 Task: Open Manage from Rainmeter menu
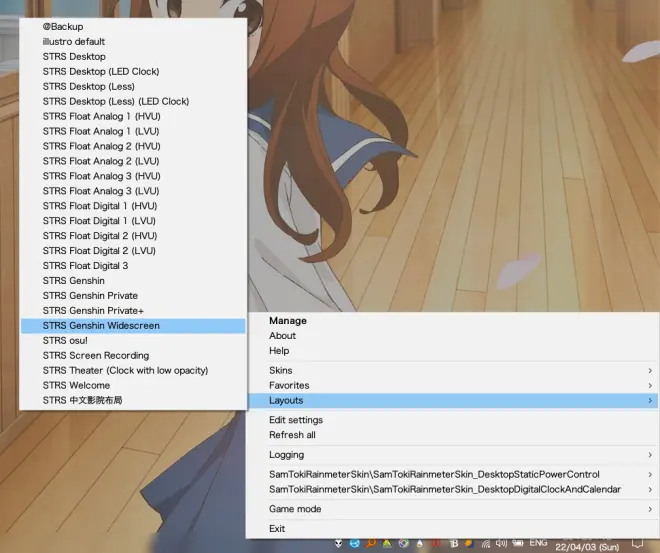(x=453, y=321)
